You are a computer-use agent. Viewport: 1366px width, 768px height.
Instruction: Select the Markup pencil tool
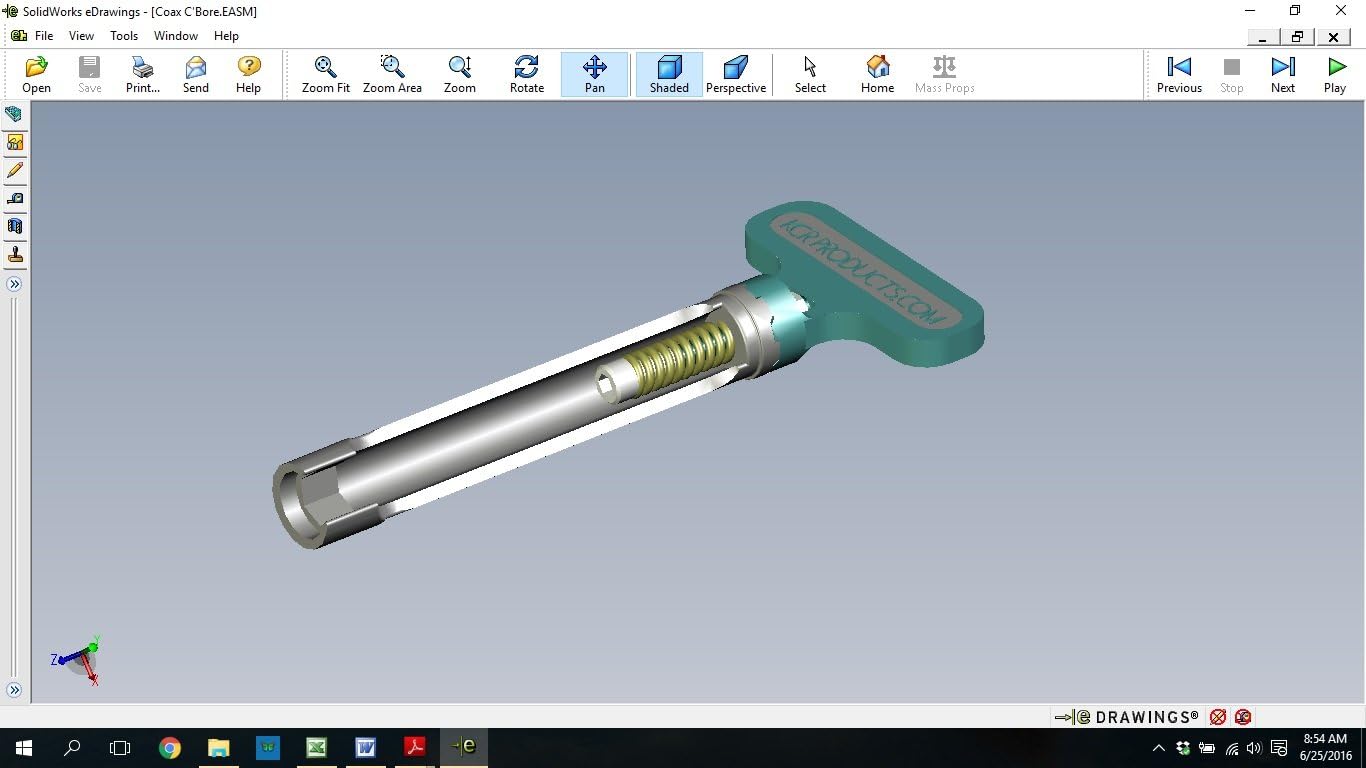pyautogui.click(x=15, y=170)
